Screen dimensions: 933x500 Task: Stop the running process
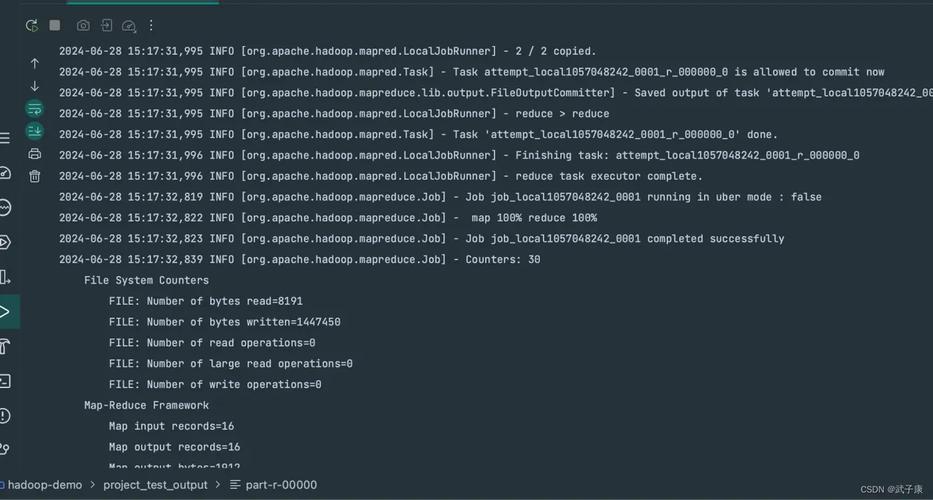click(x=55, y=25)
